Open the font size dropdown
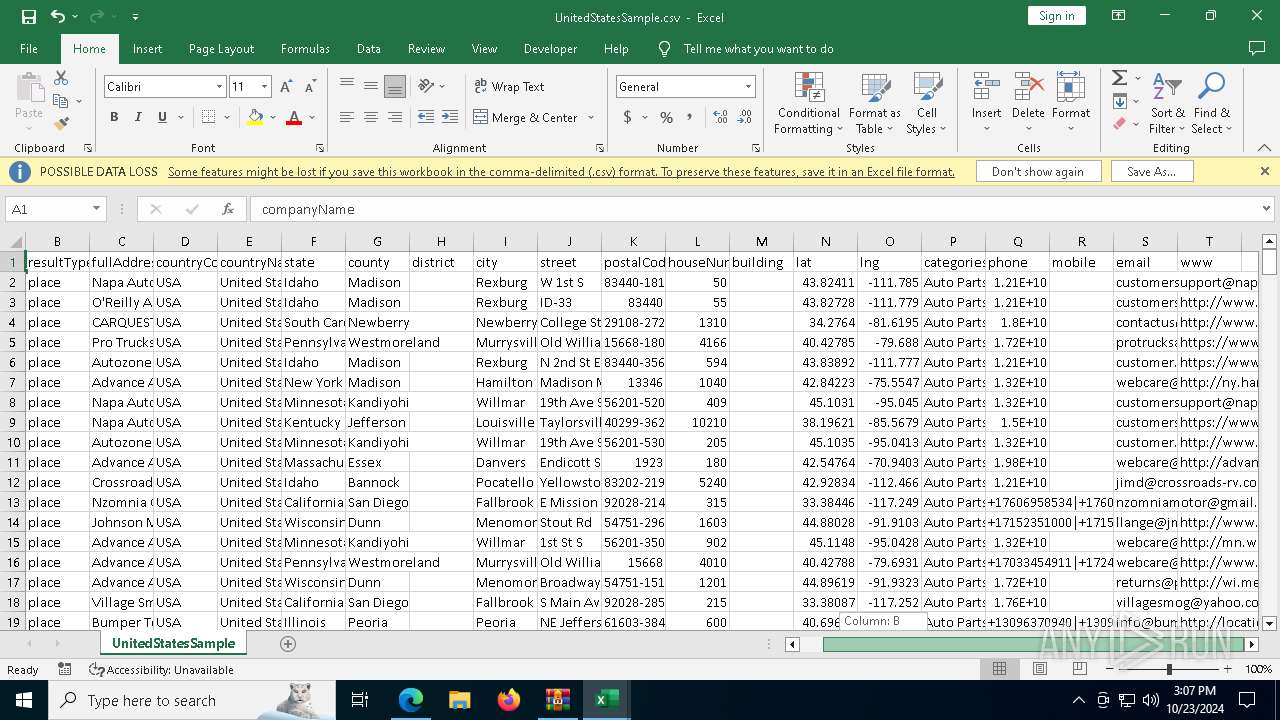The image size is (1280, 720). pyautogui.click(x=264, y=87)
